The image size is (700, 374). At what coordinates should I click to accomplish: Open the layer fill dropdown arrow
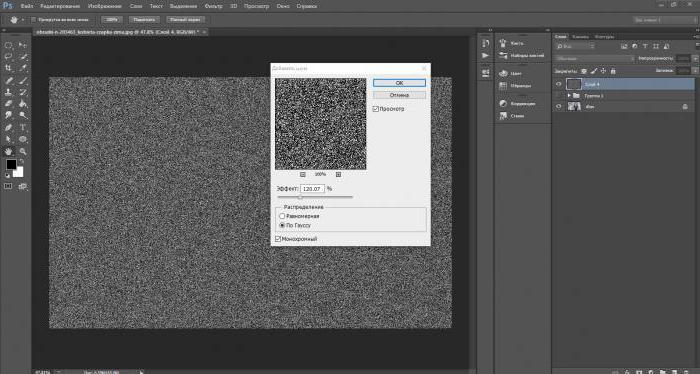point(695,71)
